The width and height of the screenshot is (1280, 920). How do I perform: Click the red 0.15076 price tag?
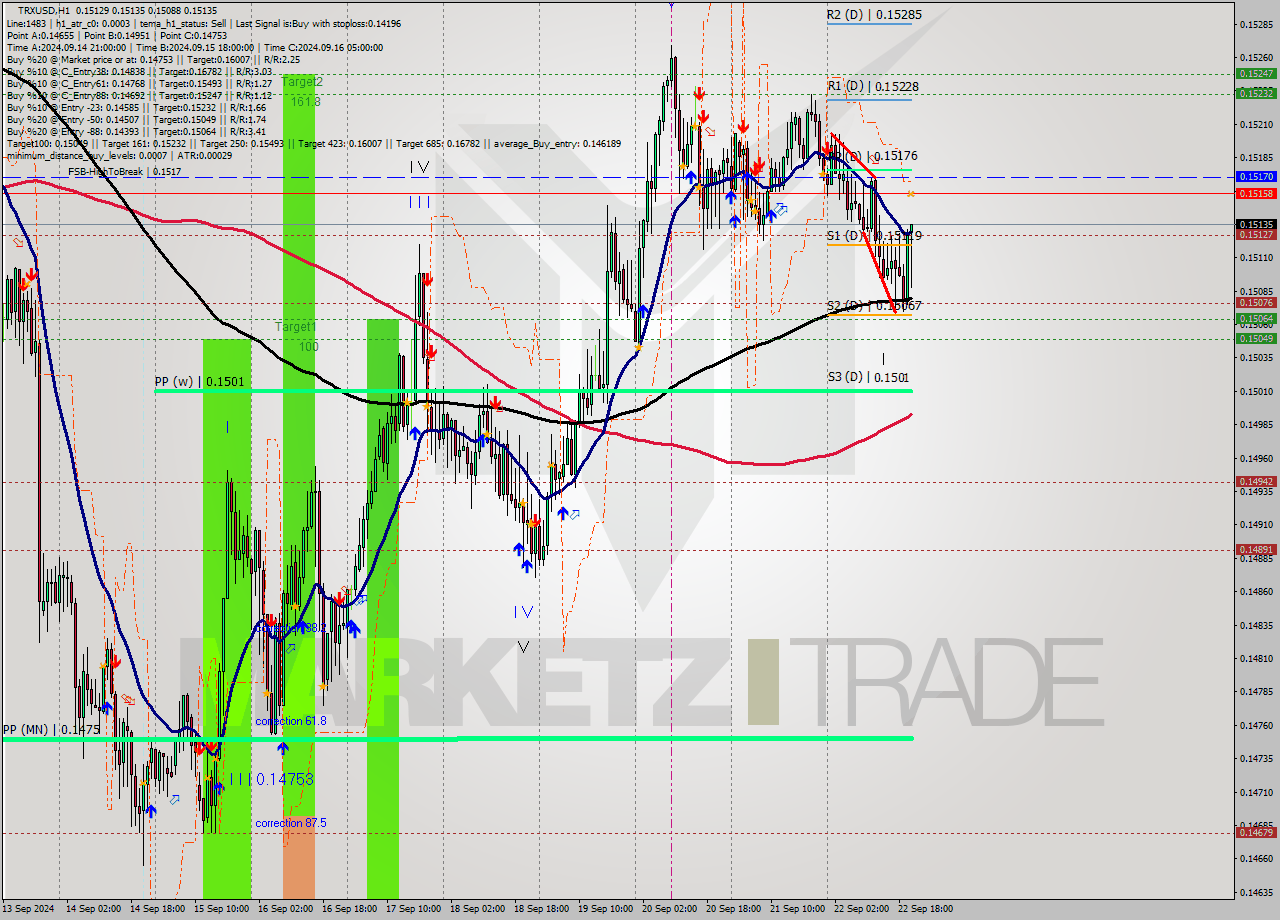(1256, 302)
